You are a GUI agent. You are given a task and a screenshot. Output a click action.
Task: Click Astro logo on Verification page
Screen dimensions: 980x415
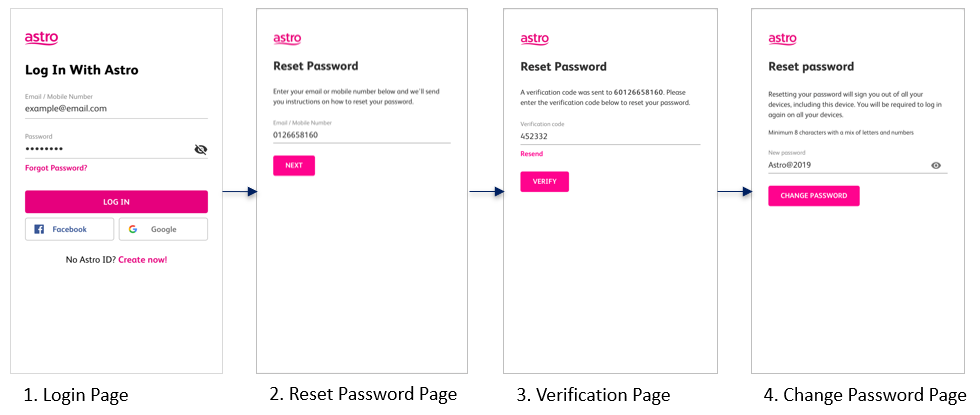pyautogui.click(x=534, y=39)
